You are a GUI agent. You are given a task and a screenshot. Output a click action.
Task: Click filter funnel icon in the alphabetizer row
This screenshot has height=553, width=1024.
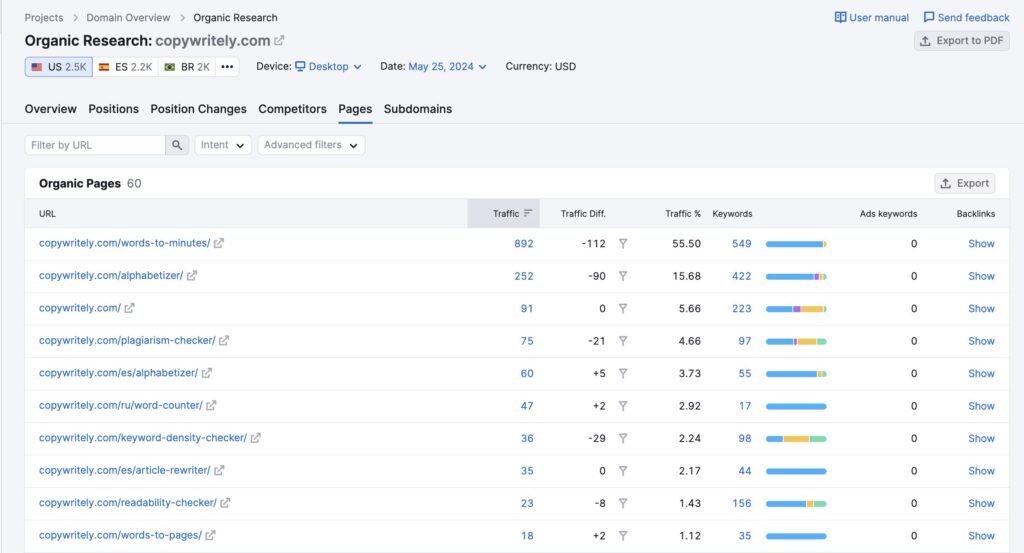click(x=623, y=276)
